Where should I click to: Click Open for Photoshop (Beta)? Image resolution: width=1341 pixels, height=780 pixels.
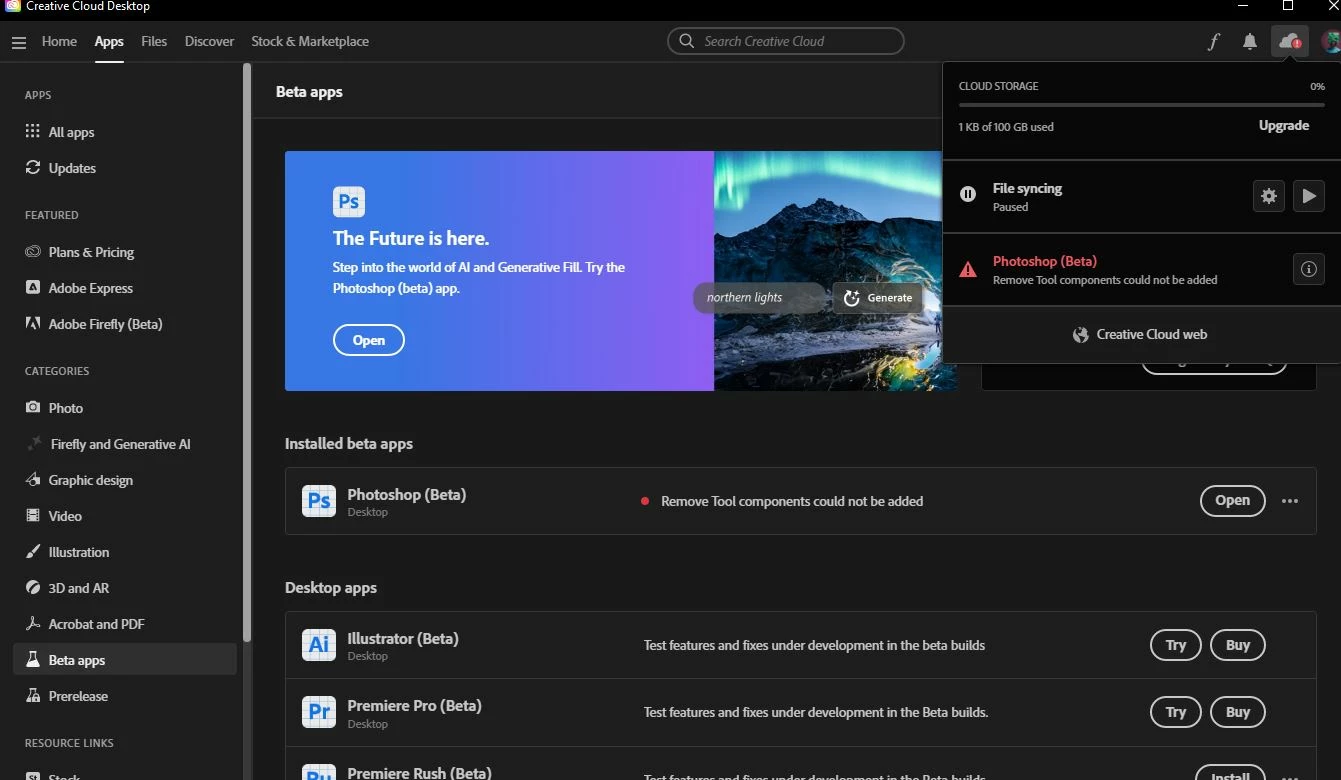point(1232,501)
